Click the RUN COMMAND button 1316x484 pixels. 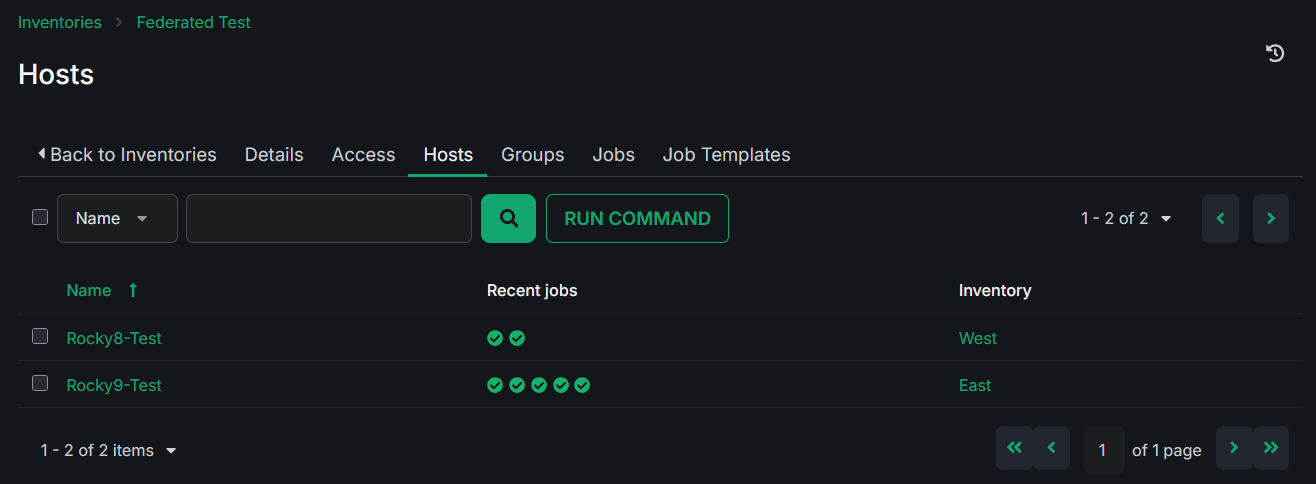[637, 218]
